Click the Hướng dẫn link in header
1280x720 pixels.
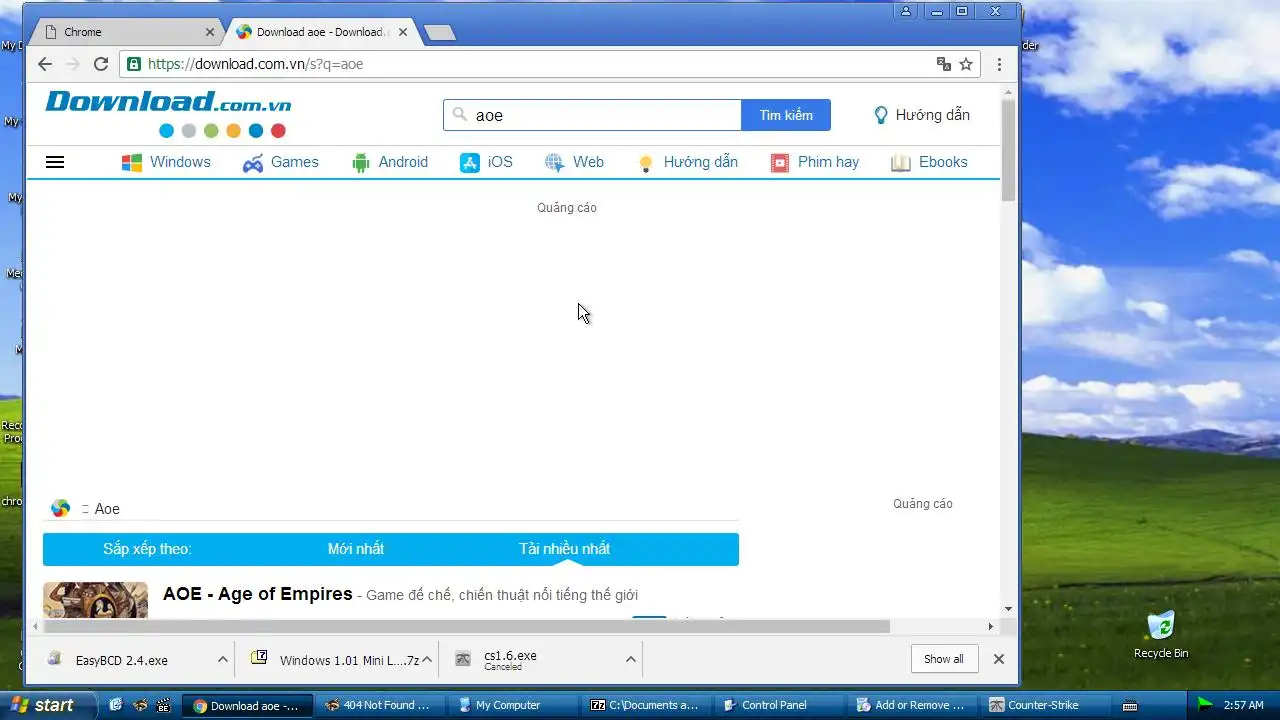(932, 115)
